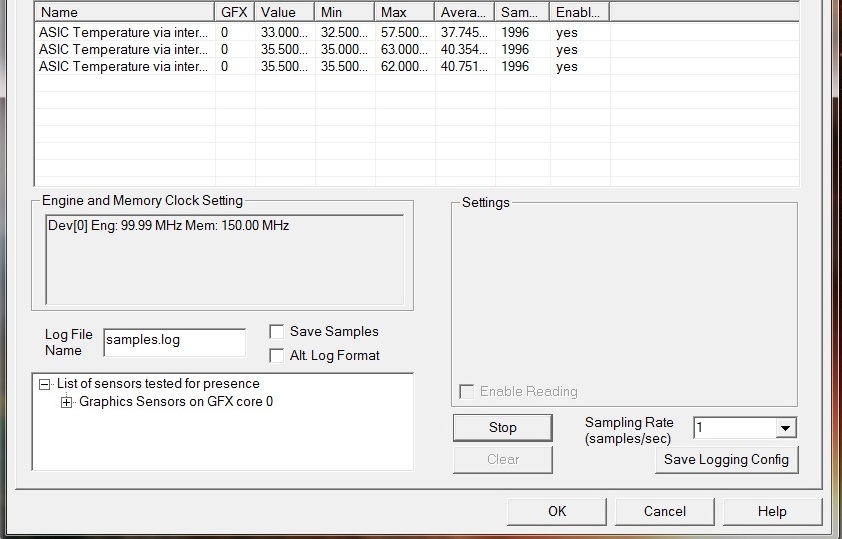Image resolution: width=842 pixels, height=539 pixels.
Task: Select Dev[0] Eng: 99.99 MHz clock entry
Action: tap(169, 225)
